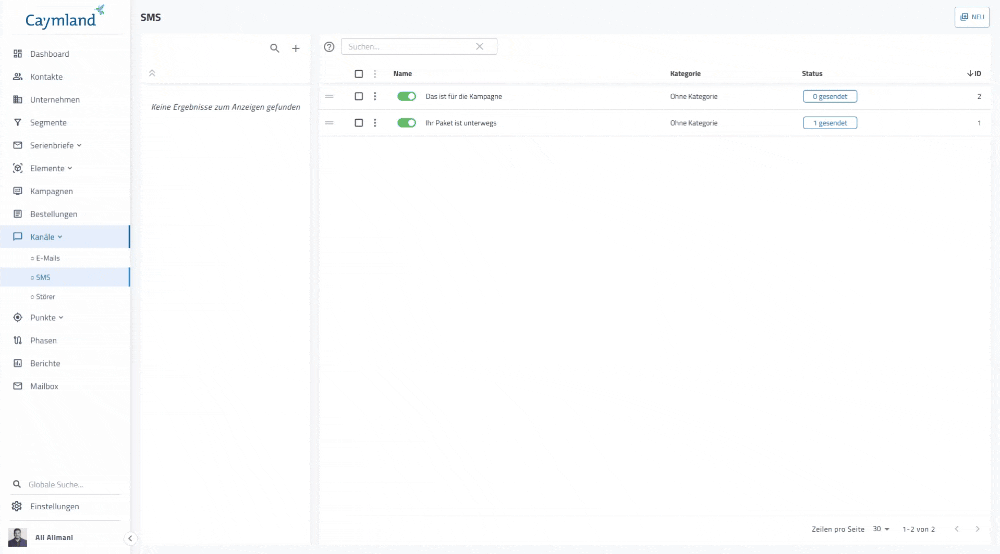Check the select-all checkbox in table header
The image size is (1000, 554).
tap(359, 73)
